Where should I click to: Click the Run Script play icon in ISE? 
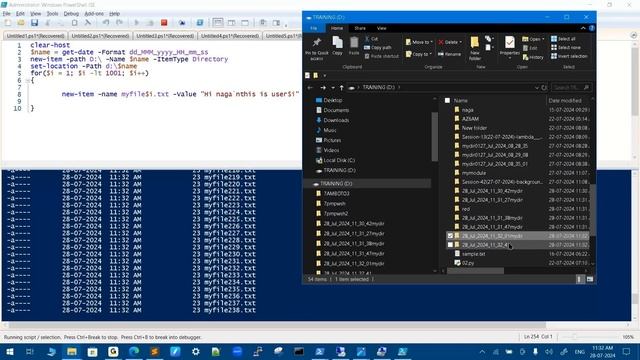click(137, 23)
